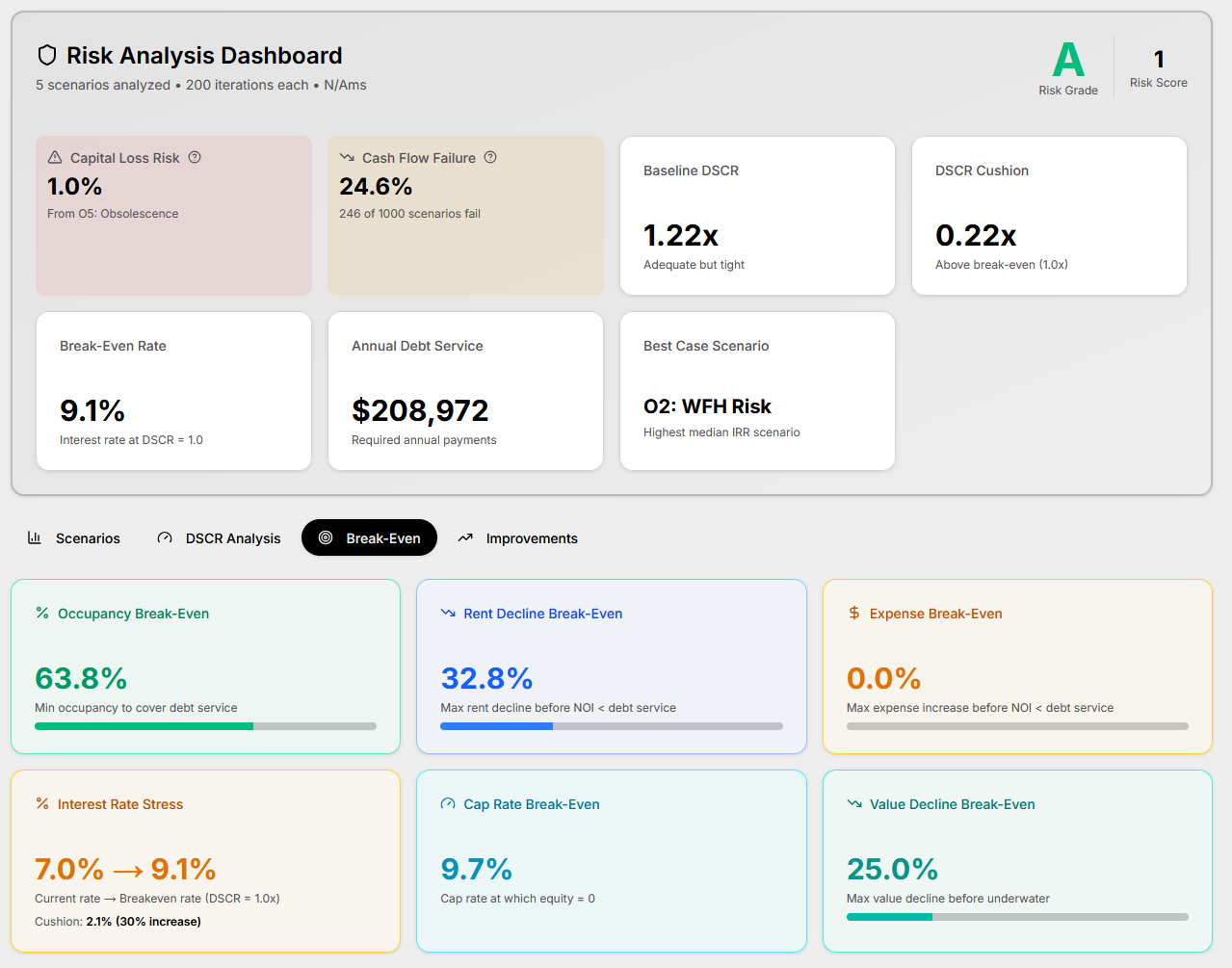
Task: Click the warning triangle icon on Capital Loss Risk
Action: tap(55, 157)
